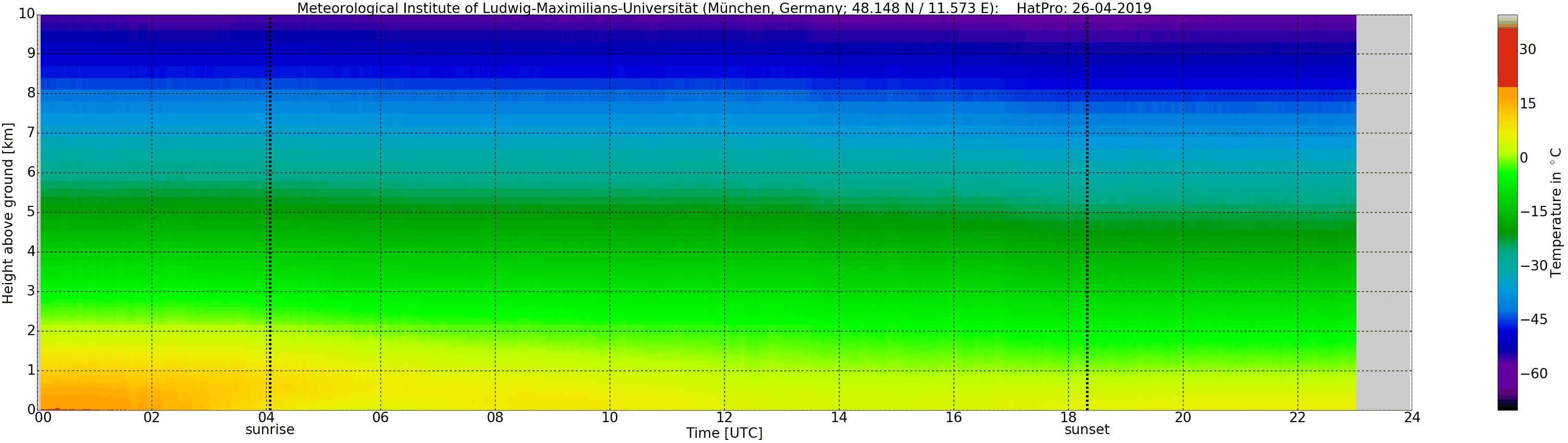Click the red segment of the temperature colorbar
Image resolution: width=1568 pixels, height=443 pixels.
pyautogui.click(x=1507, y=58)
